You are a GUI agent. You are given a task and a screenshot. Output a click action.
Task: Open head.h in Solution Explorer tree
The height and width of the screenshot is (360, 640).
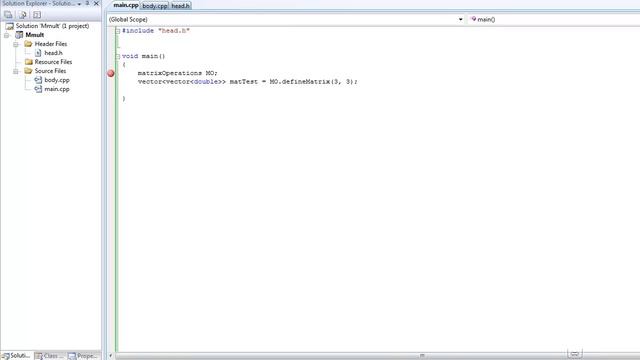[x=53, y=53]
